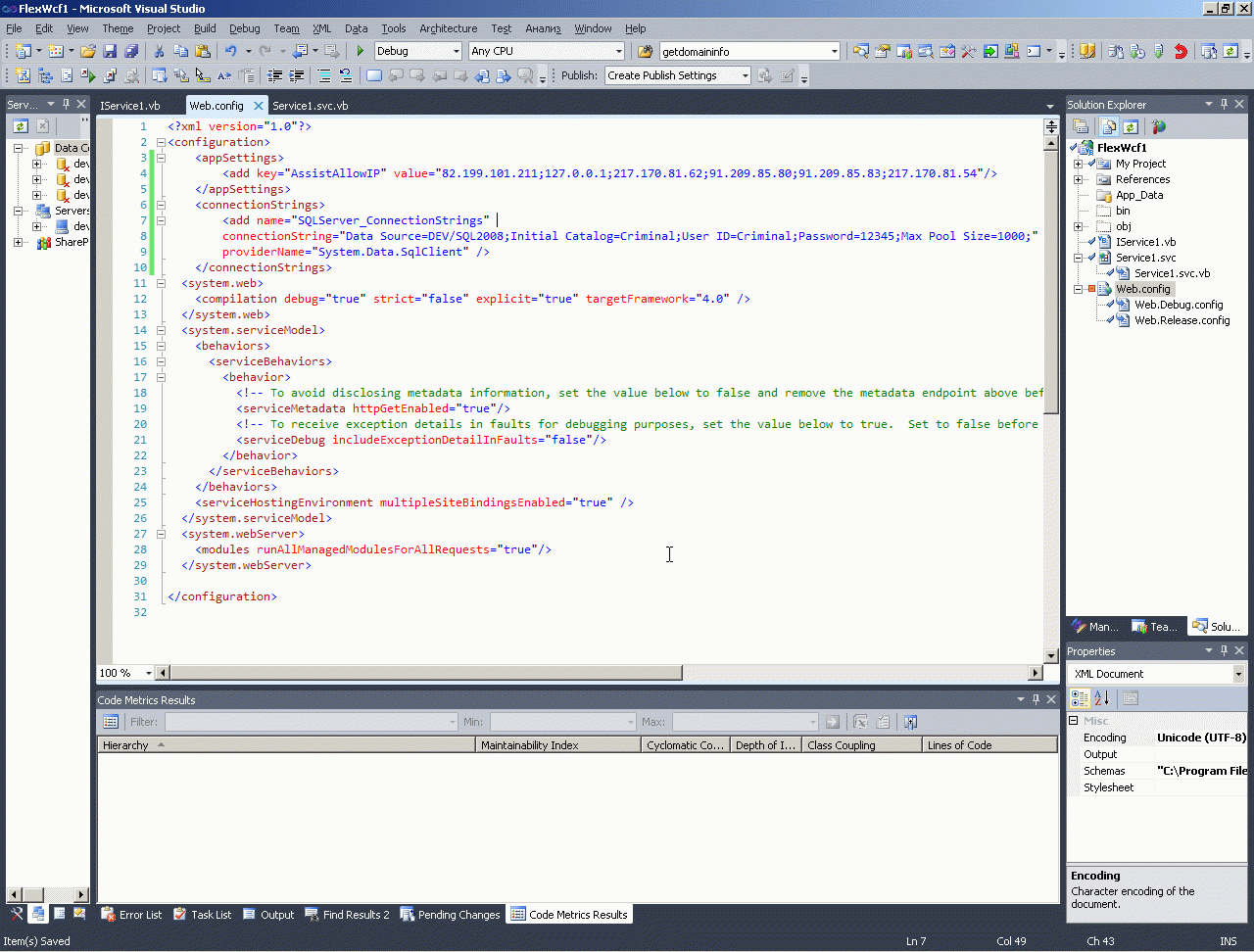1254x952 pixels.
Task: Switch to the Service1.svc.vb editor tab
Action: pyautogui.click(x=311, y=106)
